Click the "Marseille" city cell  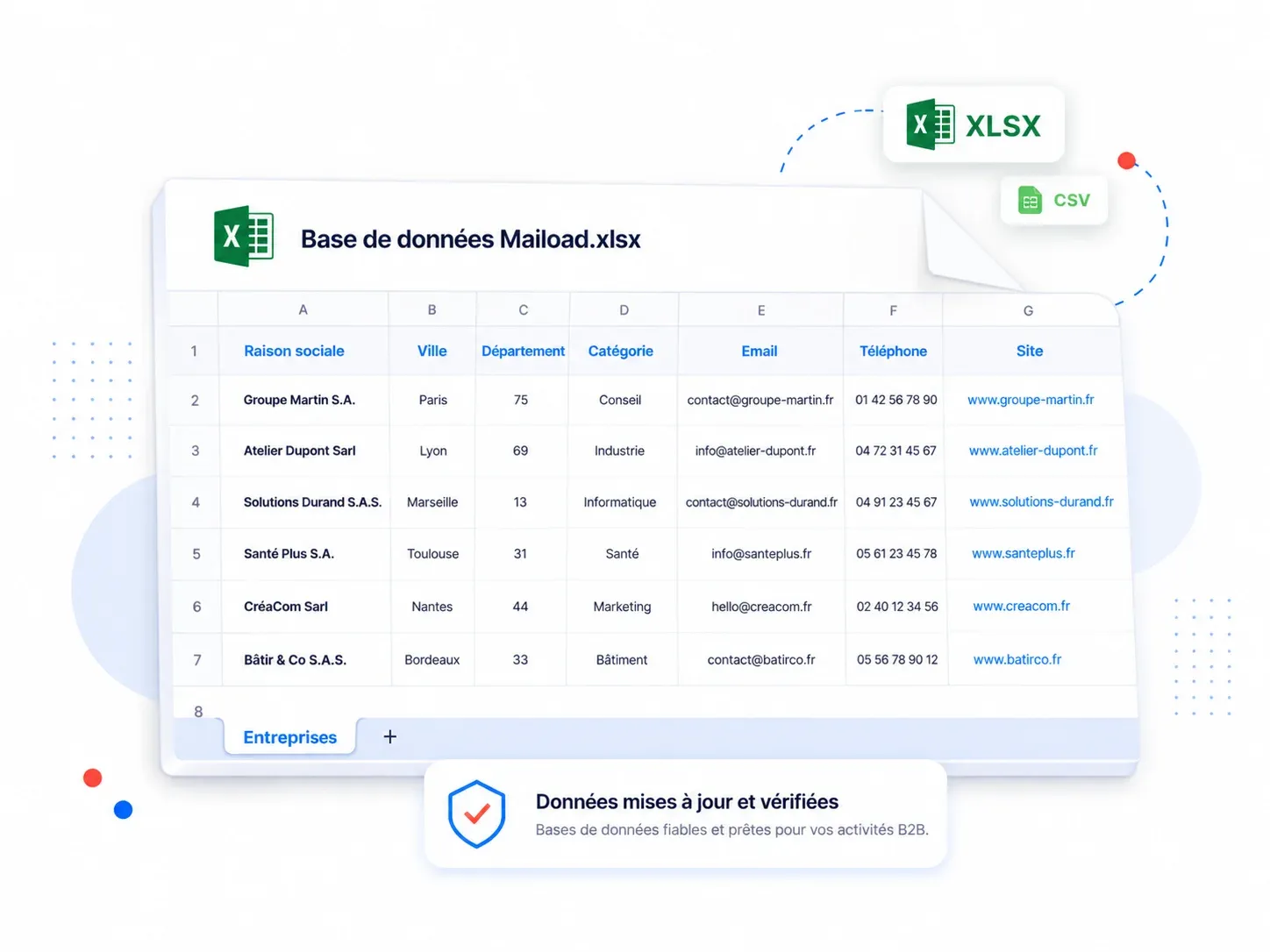click(432, 502)
